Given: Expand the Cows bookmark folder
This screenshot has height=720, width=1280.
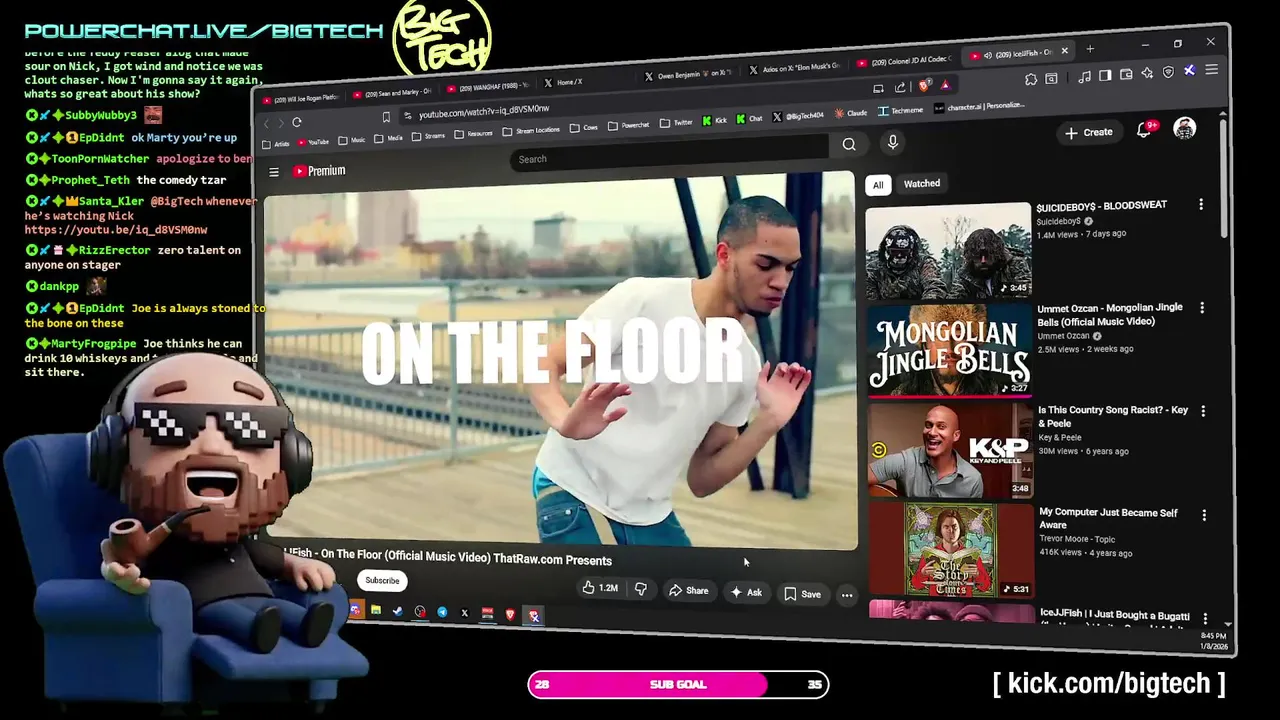Looking at the screenshot, I should [583, 128].
